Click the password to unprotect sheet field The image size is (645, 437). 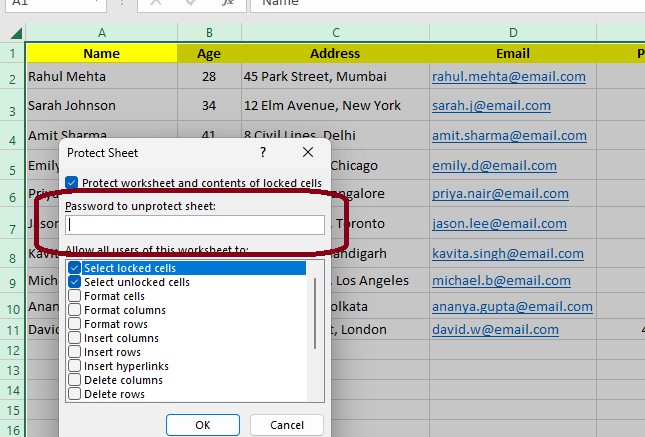coord(195,225)
